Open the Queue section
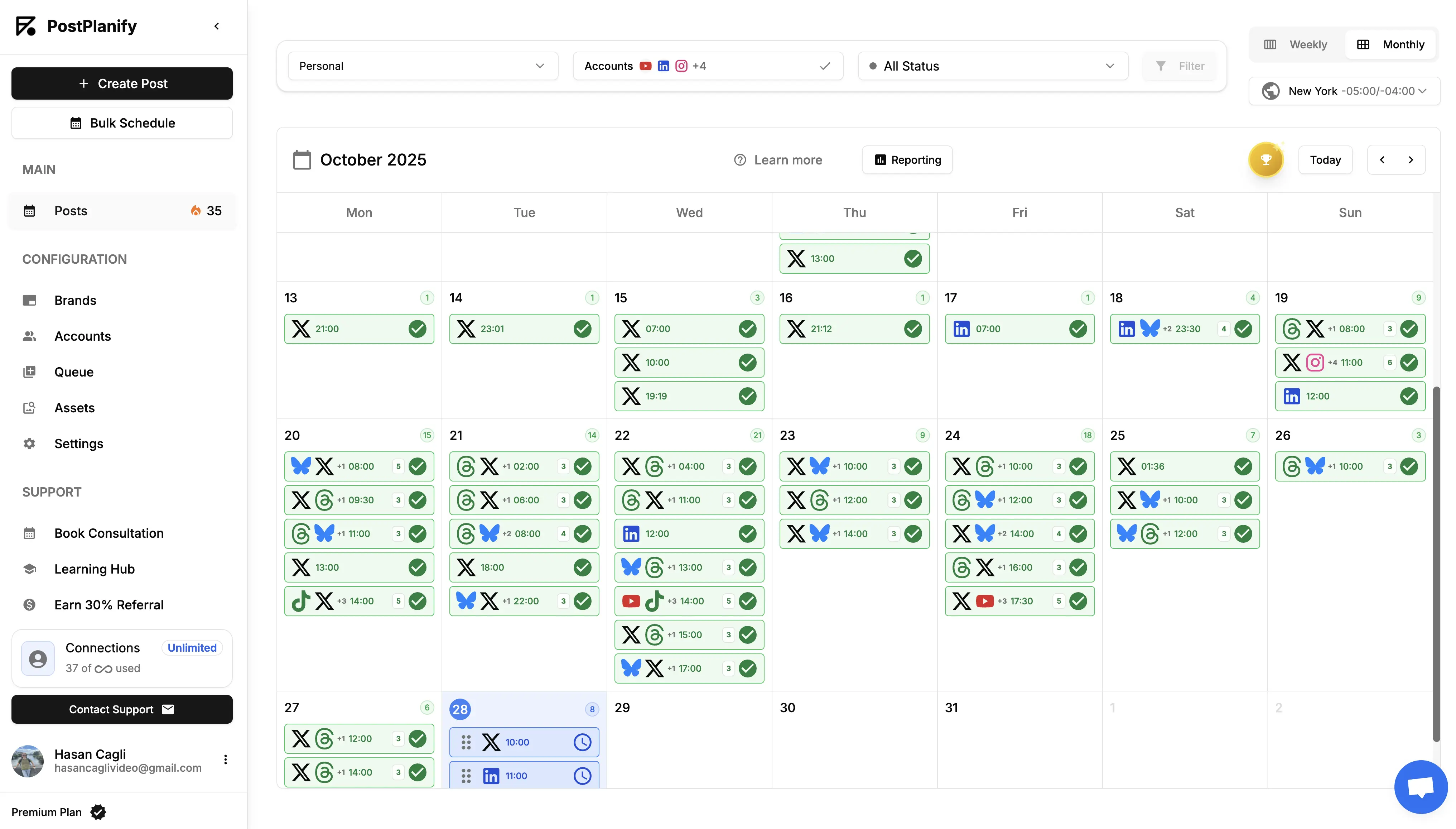The image size is (1456, 829). [73, 372]
